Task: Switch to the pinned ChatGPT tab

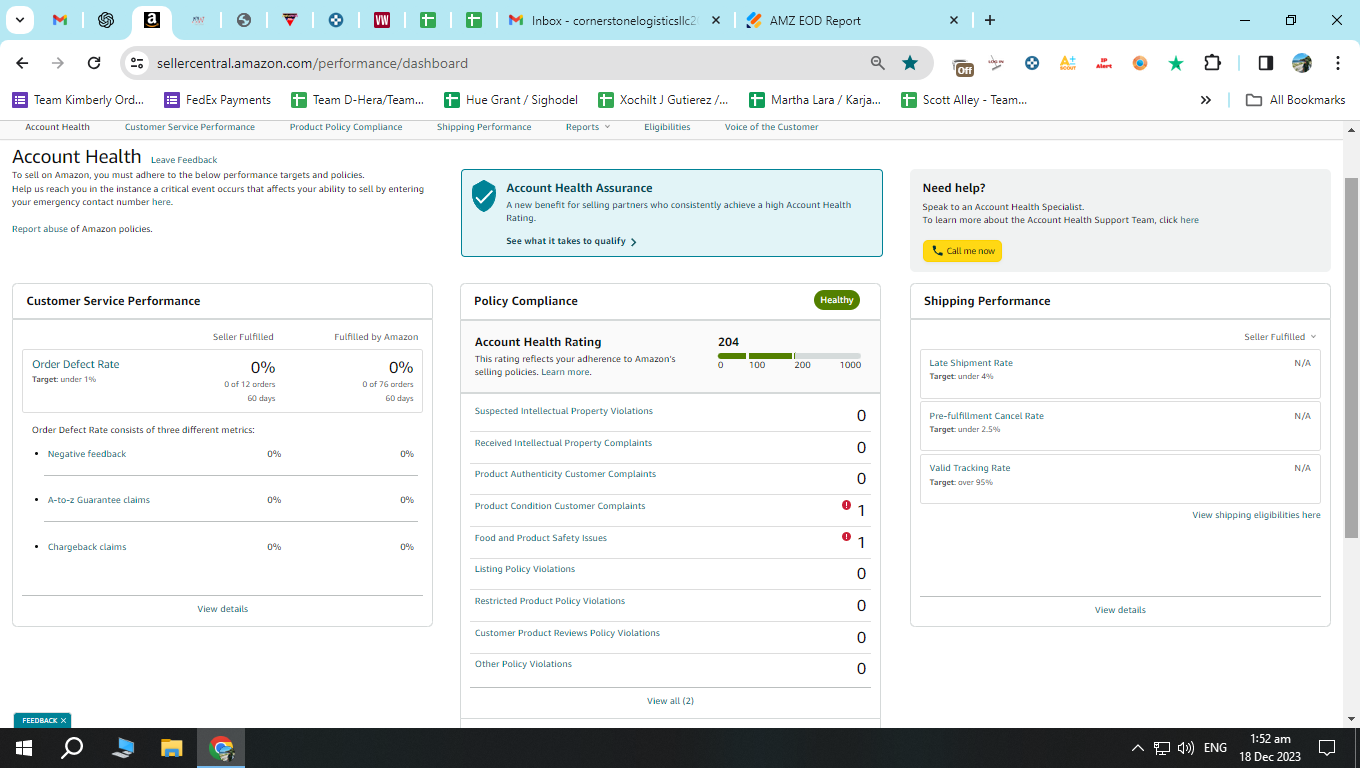Action: pyautogui.click(x=106, y=20)
